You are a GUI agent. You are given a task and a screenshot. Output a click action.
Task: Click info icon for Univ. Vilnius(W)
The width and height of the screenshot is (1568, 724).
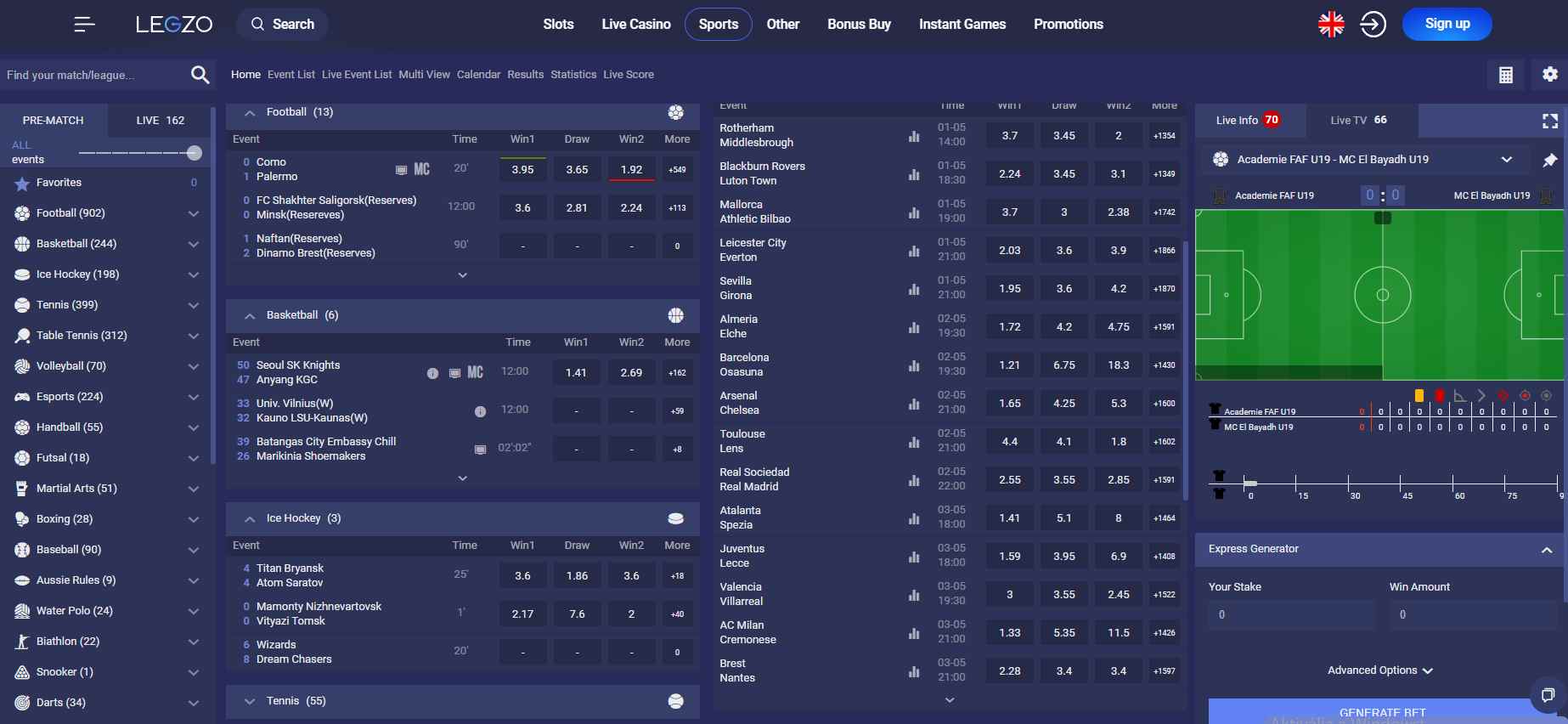pyautogui.click(x=480, y=411)
